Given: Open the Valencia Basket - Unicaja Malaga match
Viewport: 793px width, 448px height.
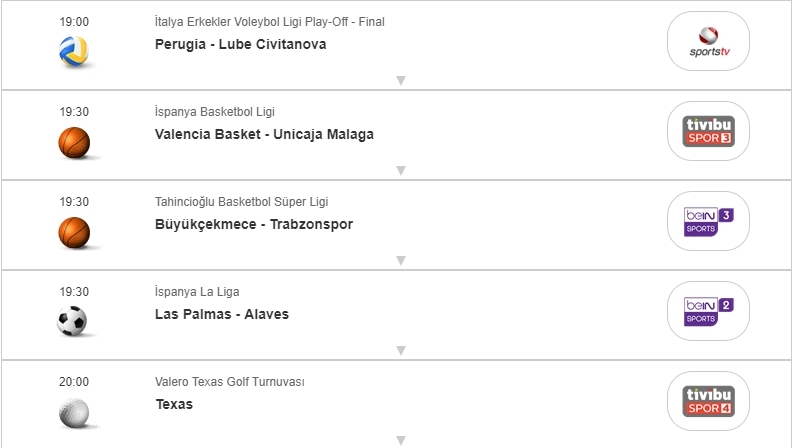Looking at the screenshot, I should pos(264,134).
